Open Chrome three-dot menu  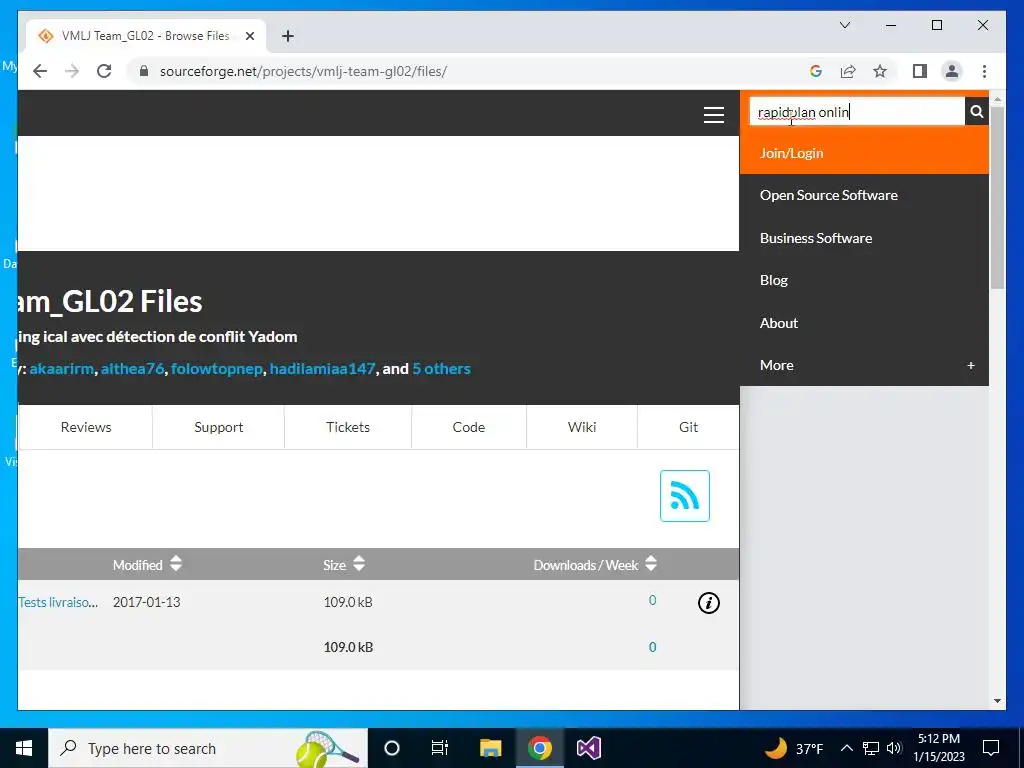pyautogui.click(x=984, y=71)
